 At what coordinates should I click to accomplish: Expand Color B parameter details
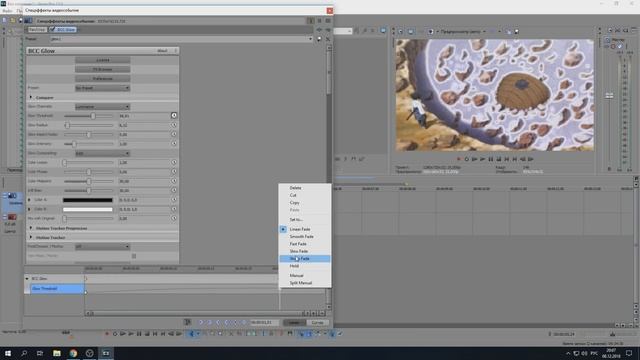click(29, 209)
